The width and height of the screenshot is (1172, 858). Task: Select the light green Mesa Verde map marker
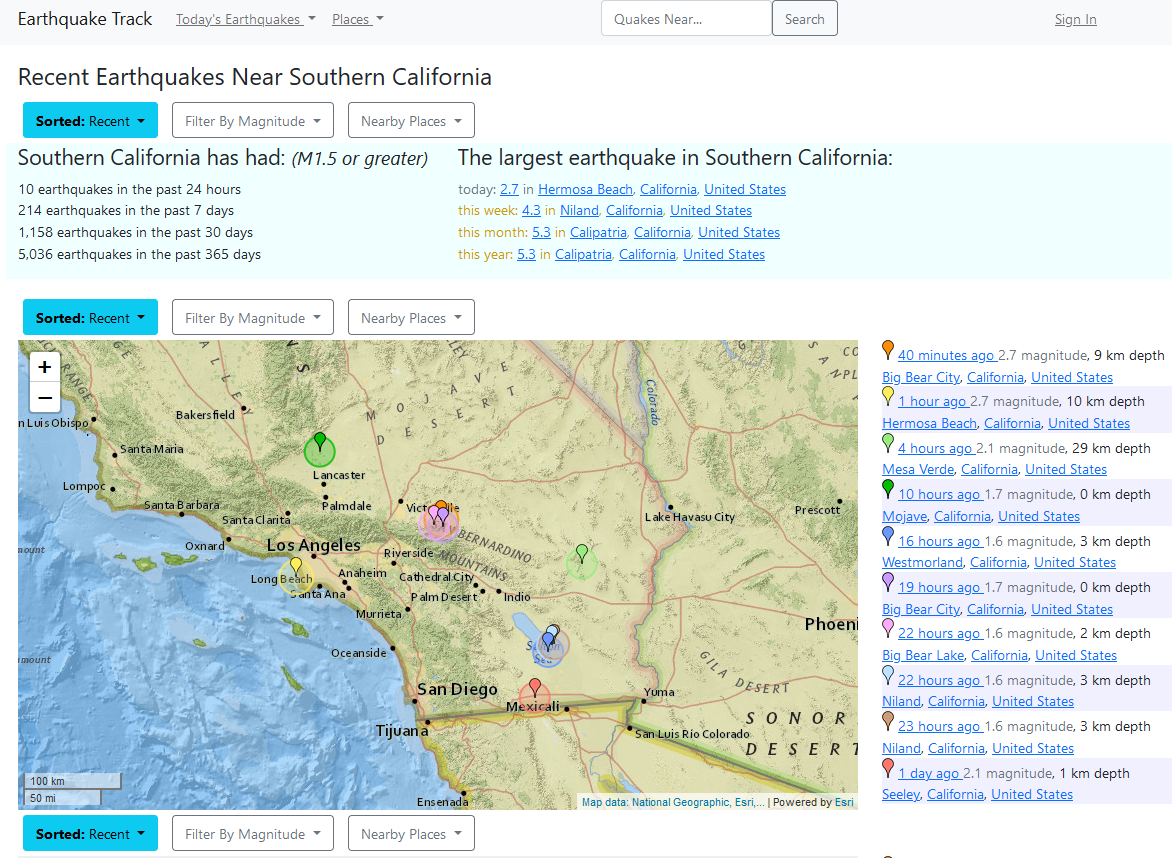pyautogui.click(x=582, y=554)
